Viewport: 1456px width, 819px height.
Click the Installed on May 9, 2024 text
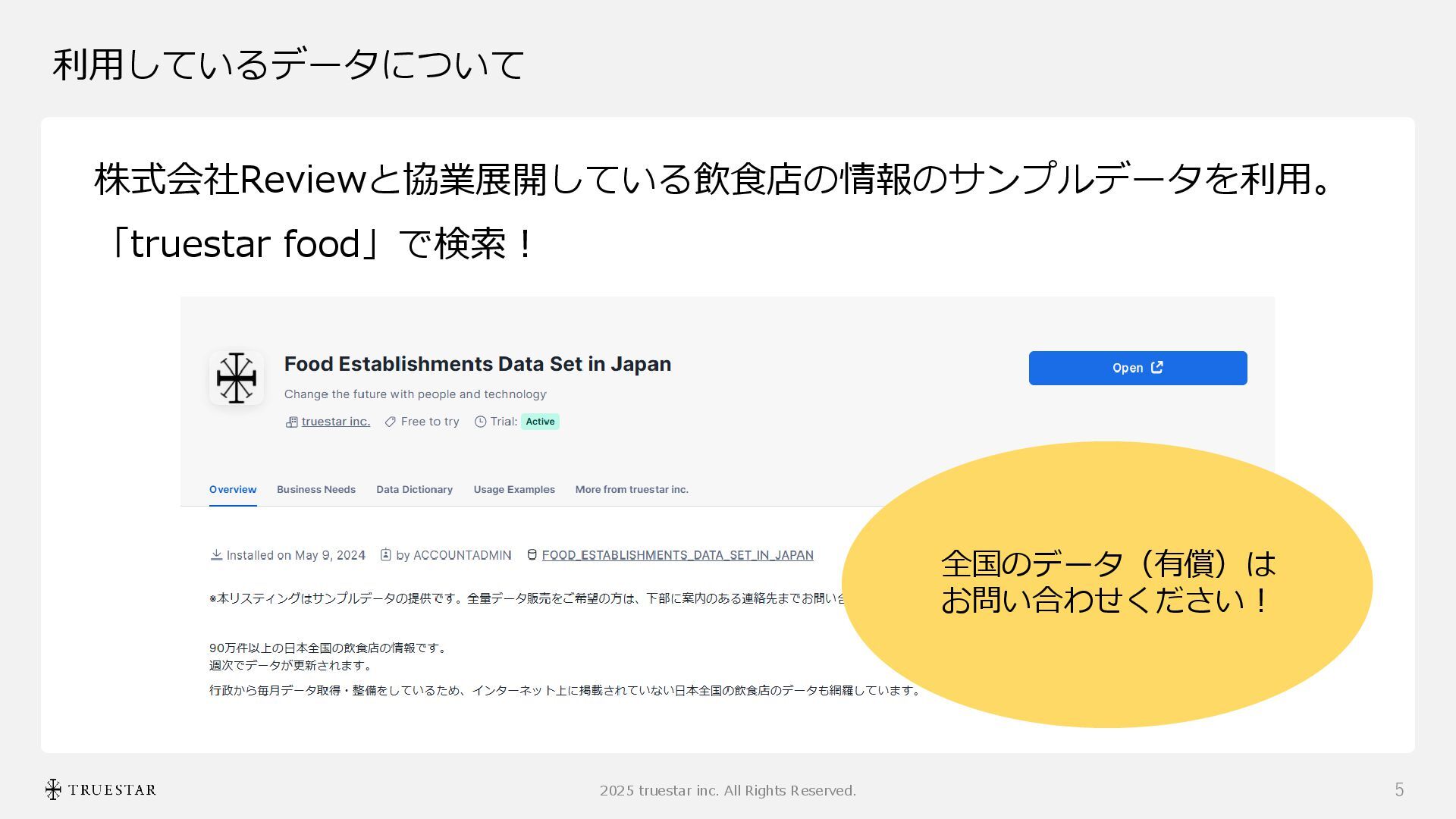coord(296,556)
